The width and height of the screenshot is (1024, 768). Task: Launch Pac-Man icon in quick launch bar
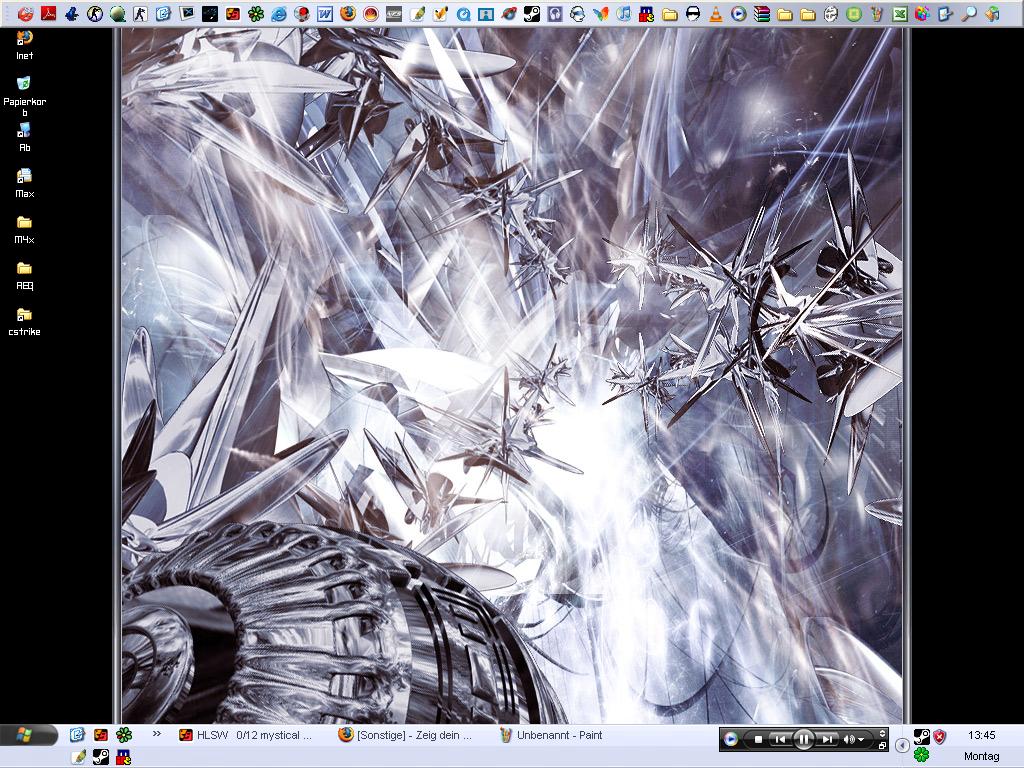(x=123, y=757)
